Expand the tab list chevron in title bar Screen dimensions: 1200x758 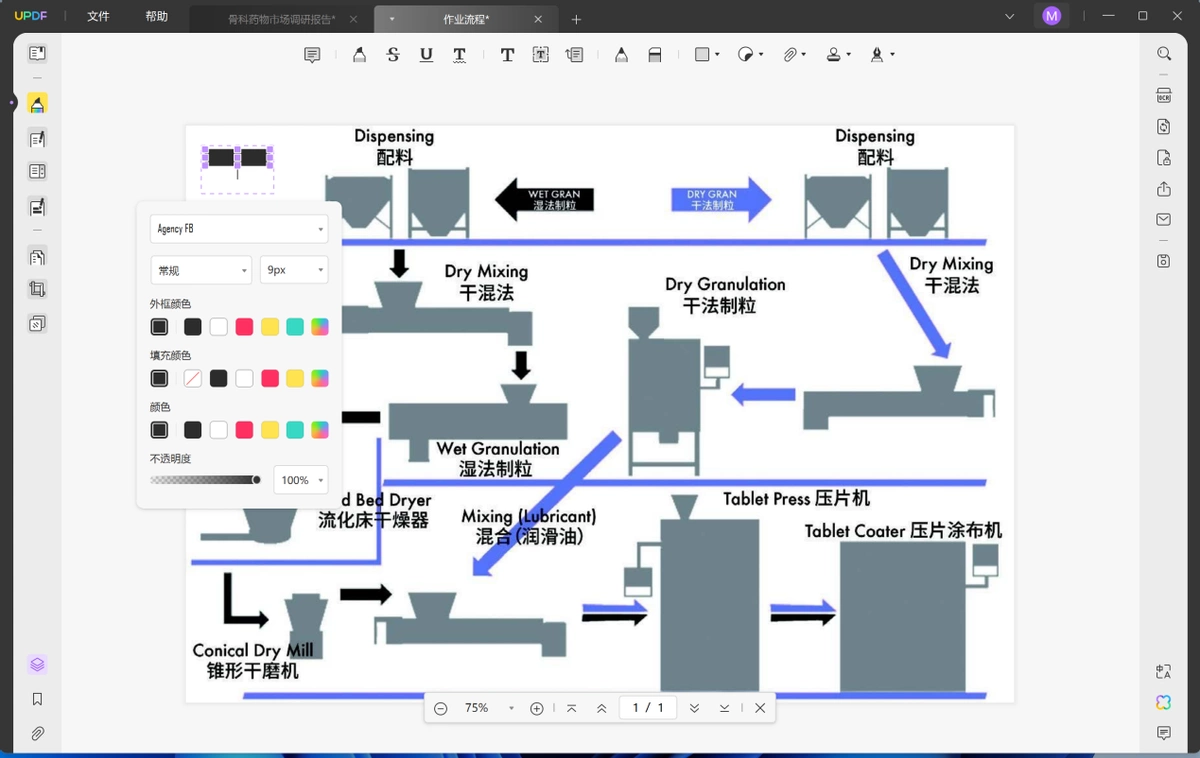[x=1010, y=17]
